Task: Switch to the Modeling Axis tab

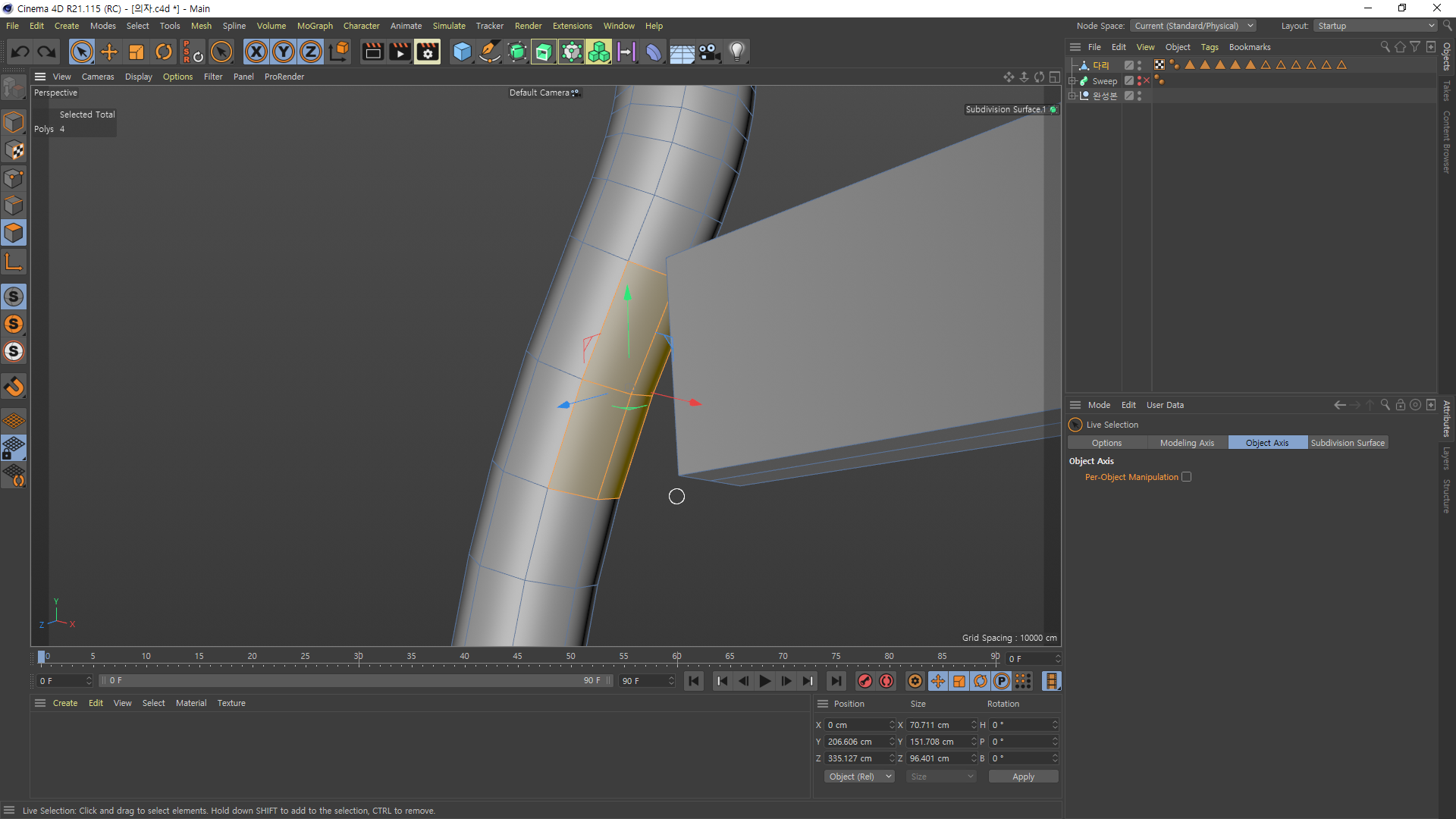Action: pos(1187,443)
